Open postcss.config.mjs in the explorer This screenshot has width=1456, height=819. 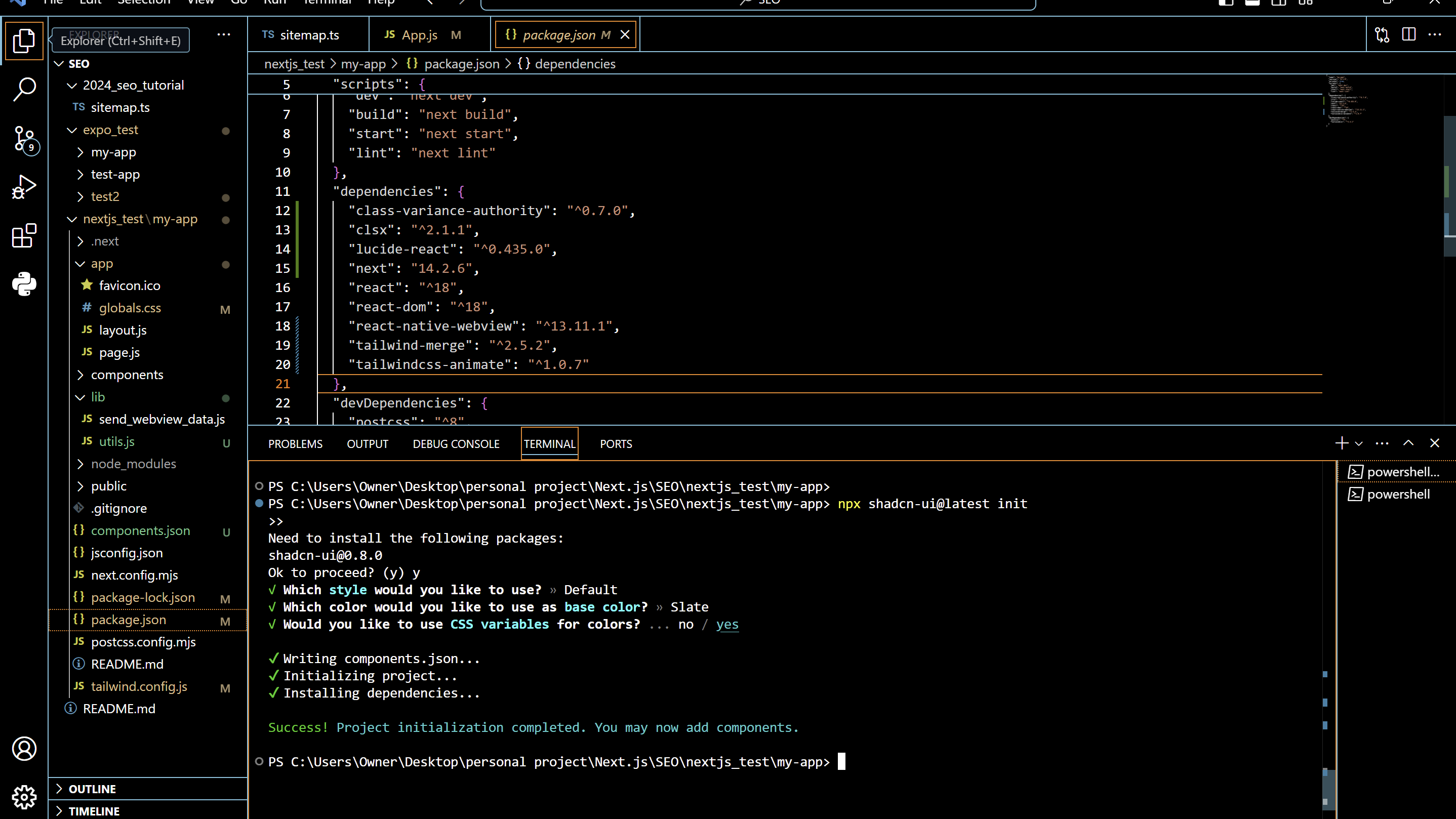click(148, 642)
